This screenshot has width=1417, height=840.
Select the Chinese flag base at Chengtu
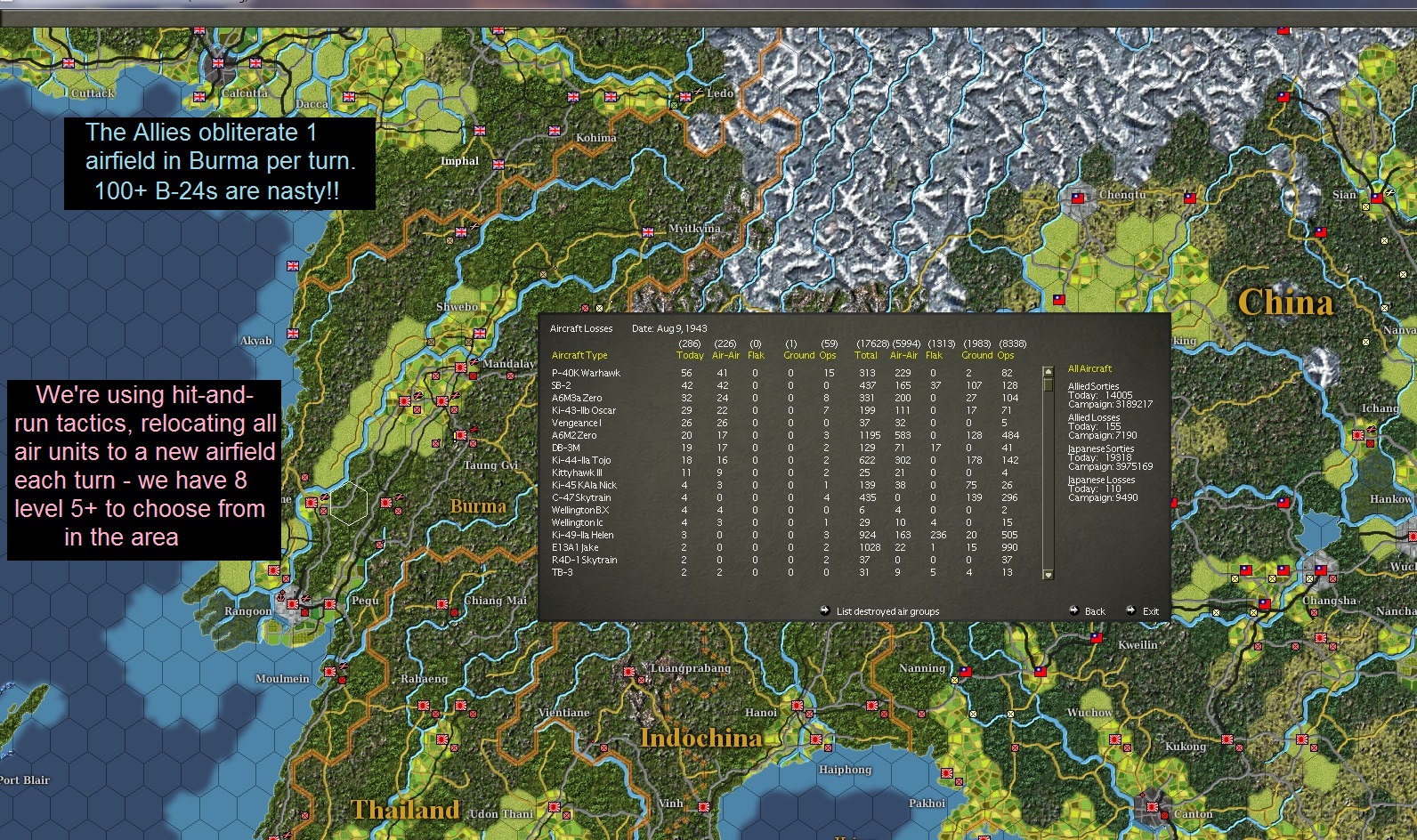click(x=1077, y=198)
